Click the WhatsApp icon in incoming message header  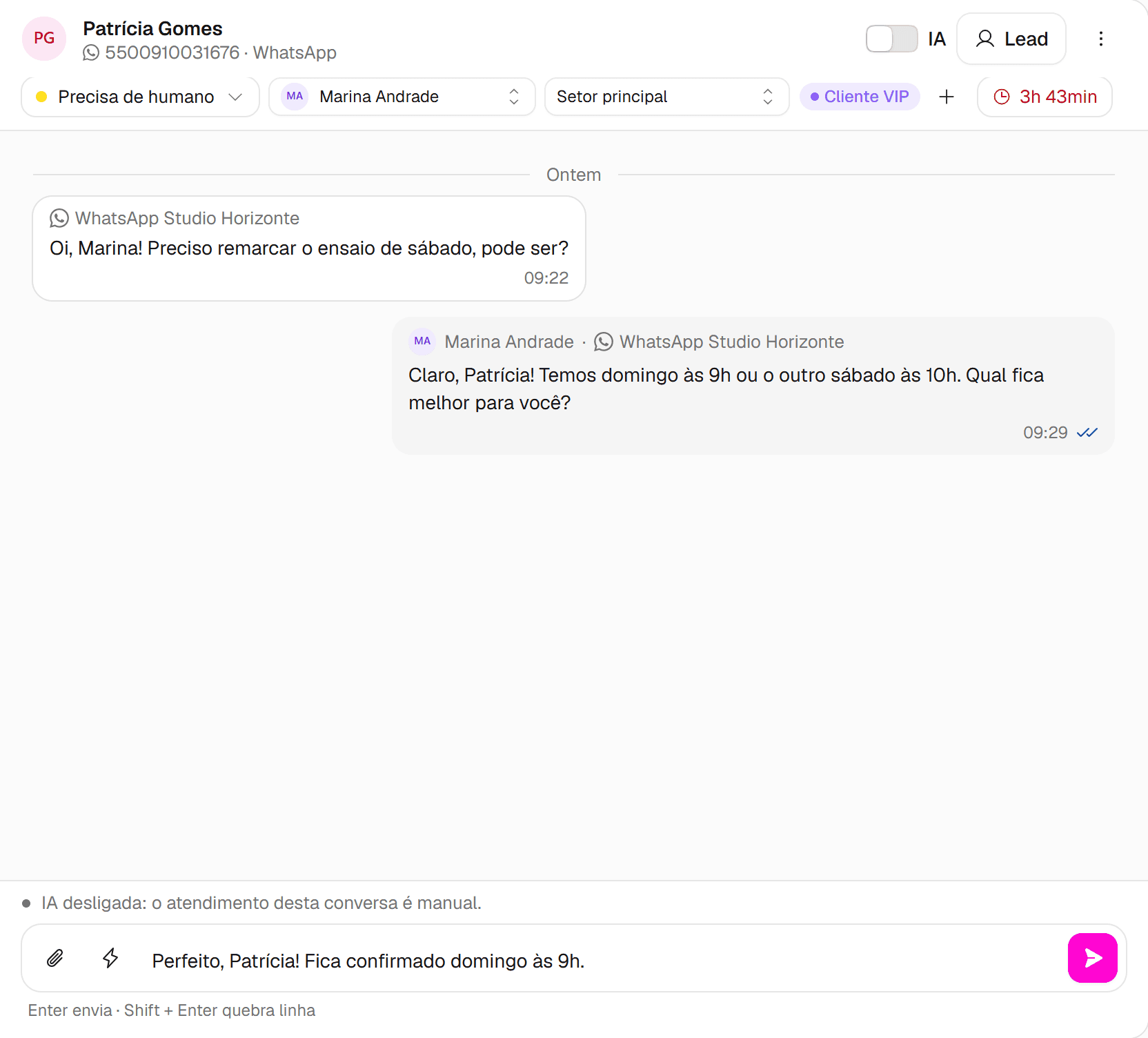coord(59,218)
